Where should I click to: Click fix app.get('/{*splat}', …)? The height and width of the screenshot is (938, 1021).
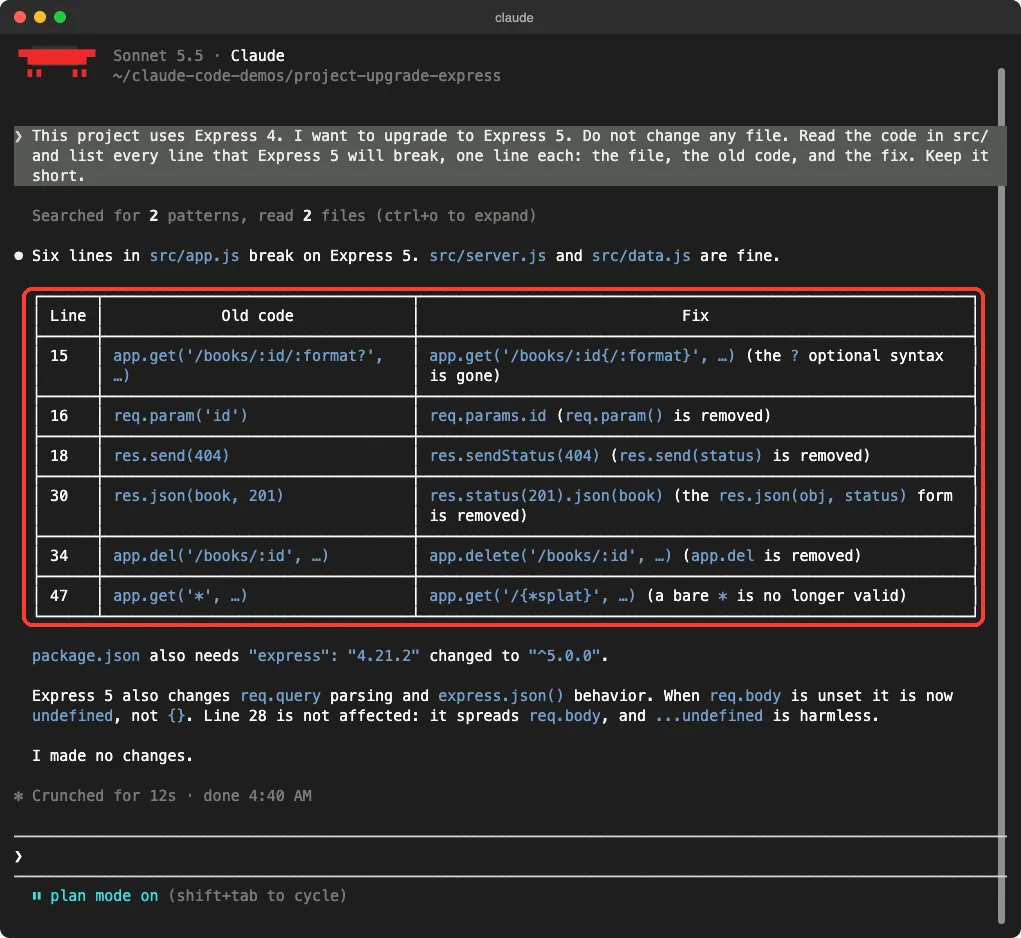coord(532,596)
